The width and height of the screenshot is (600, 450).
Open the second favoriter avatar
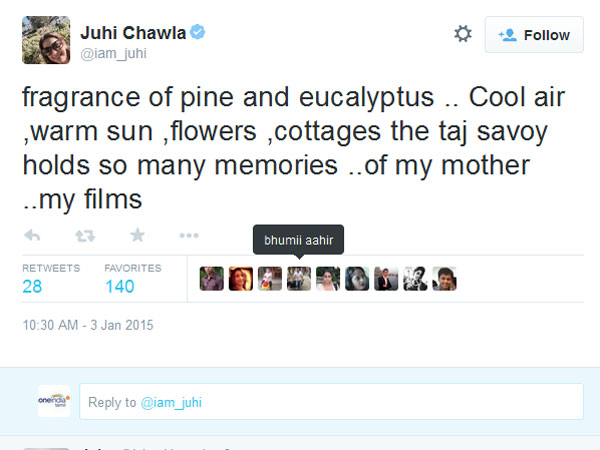[240, 279]
